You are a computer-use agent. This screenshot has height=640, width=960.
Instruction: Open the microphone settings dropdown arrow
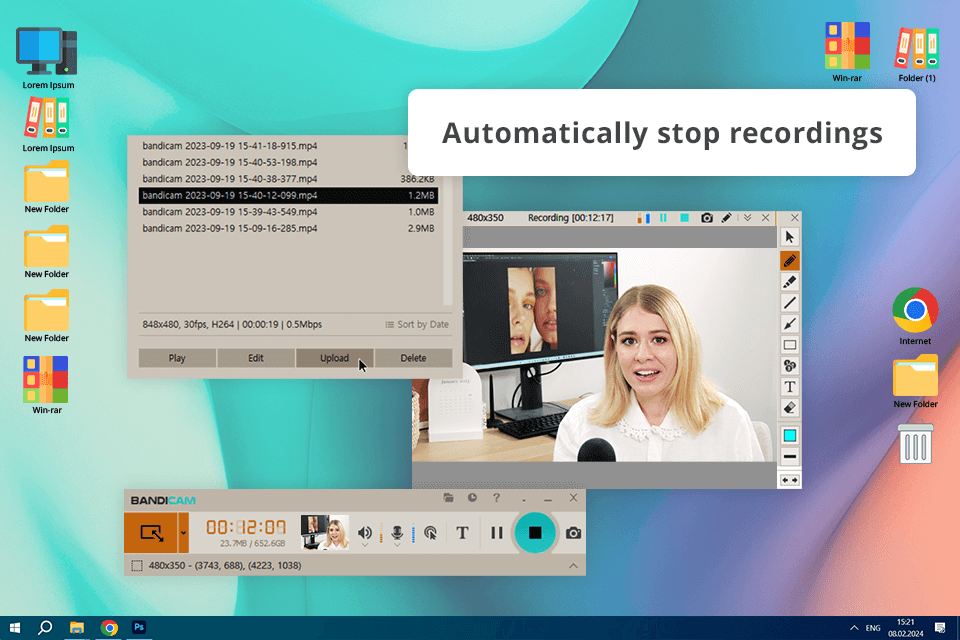click(x=397, y=544)
